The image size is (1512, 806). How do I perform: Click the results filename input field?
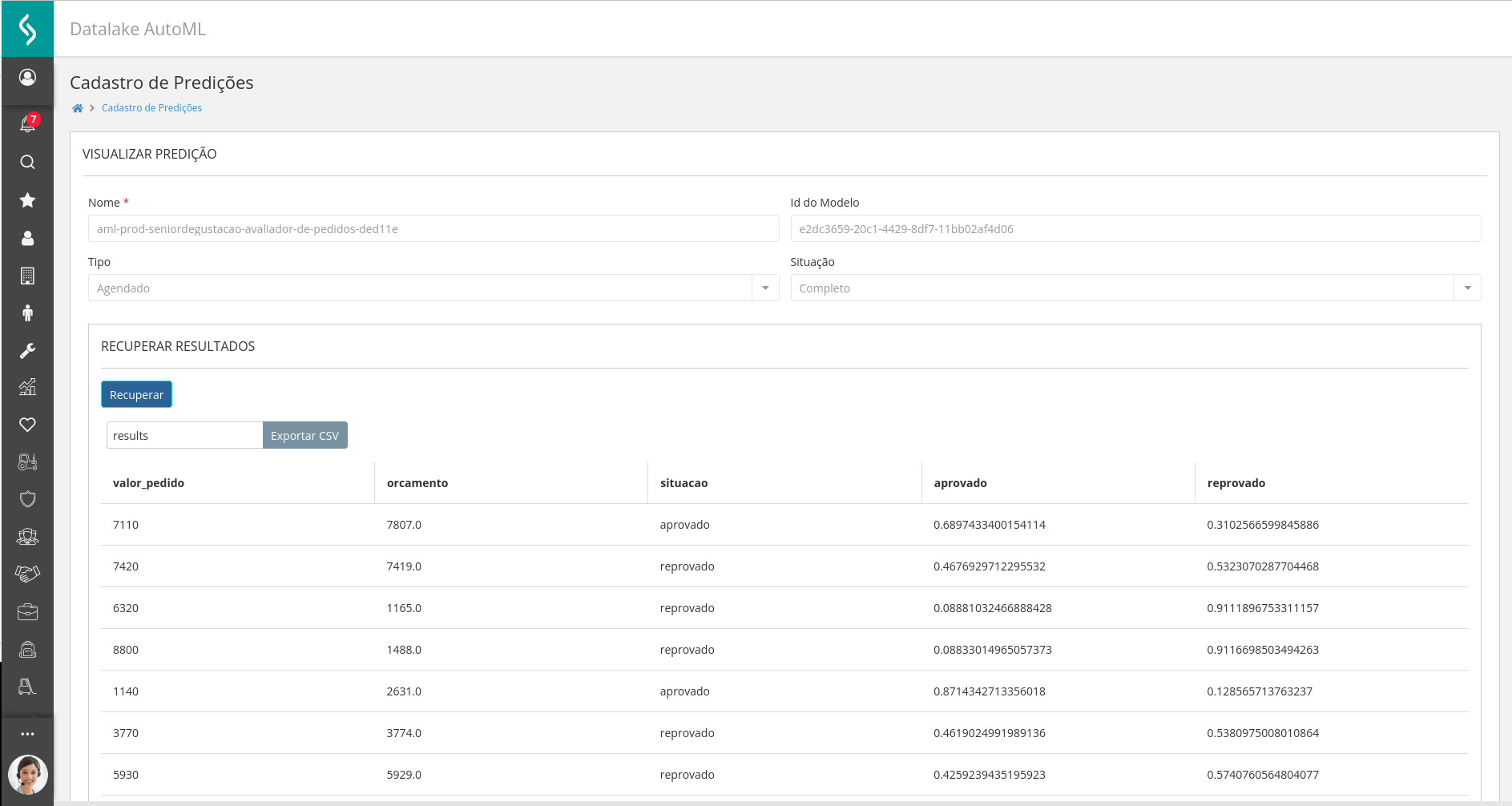coord(184,435)
